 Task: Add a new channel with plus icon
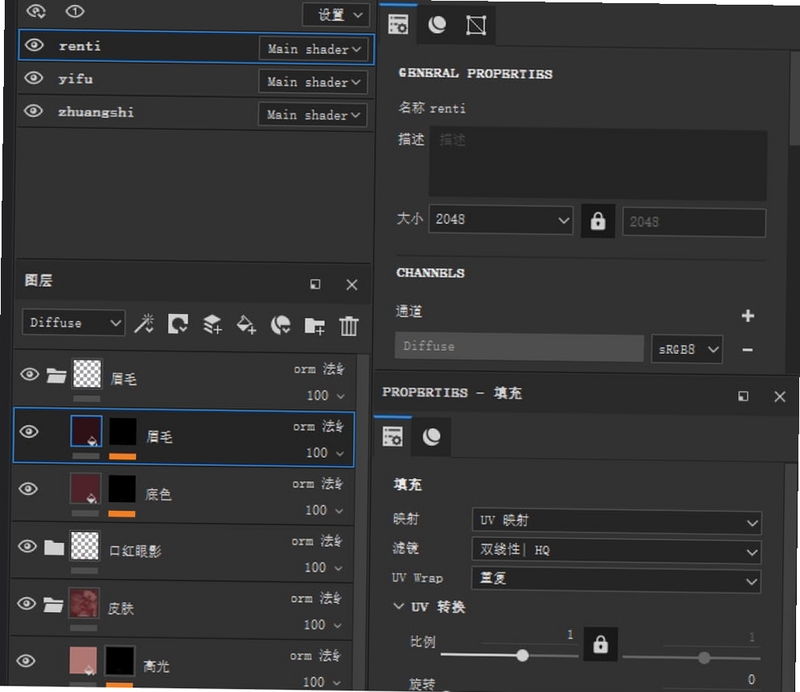(747, 316)
